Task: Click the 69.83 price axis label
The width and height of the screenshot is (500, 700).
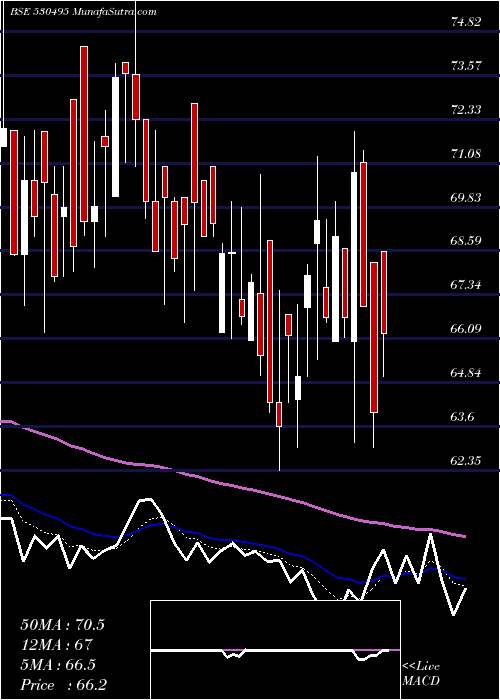Action: click(x=466, y=198)
